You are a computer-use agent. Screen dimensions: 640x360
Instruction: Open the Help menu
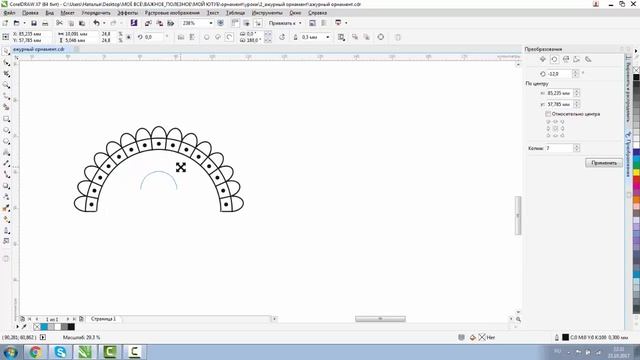tap(318, 13)
